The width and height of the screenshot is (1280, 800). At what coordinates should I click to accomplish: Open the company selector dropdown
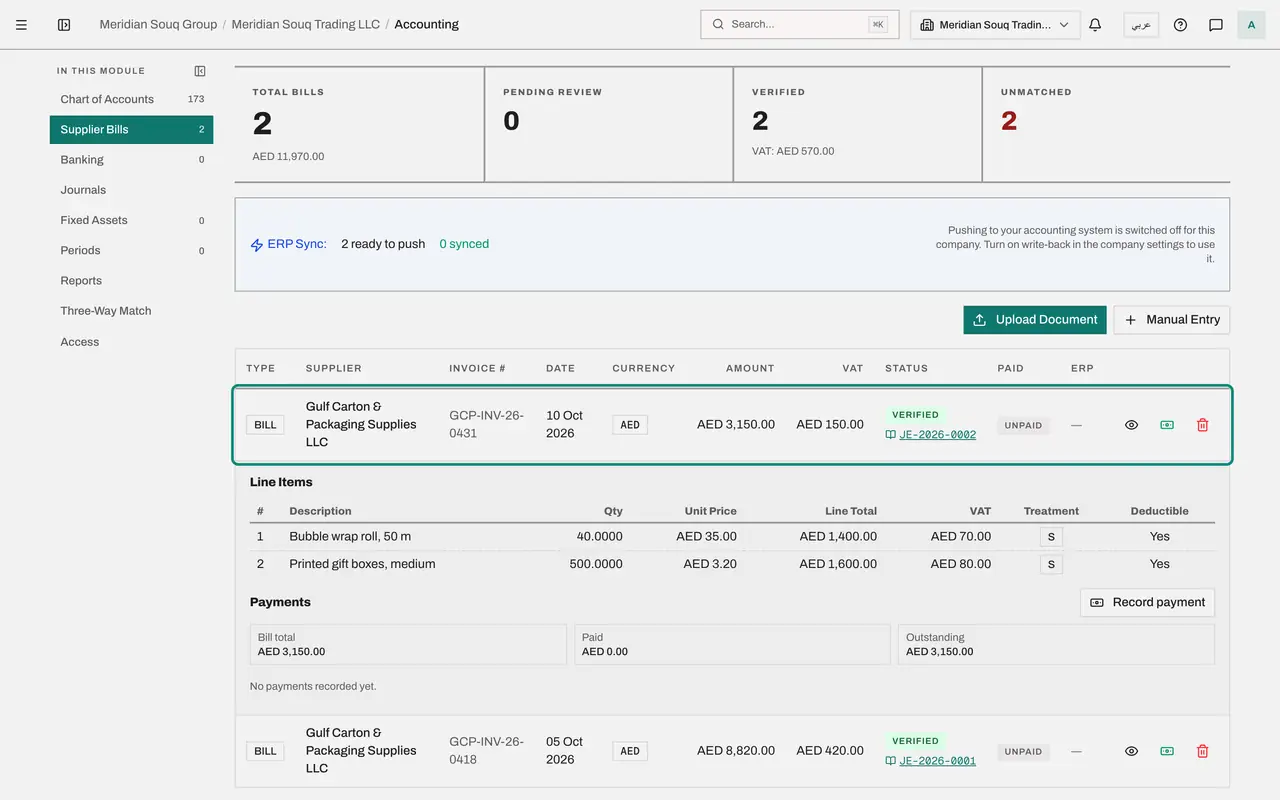[x=995, y=24]
